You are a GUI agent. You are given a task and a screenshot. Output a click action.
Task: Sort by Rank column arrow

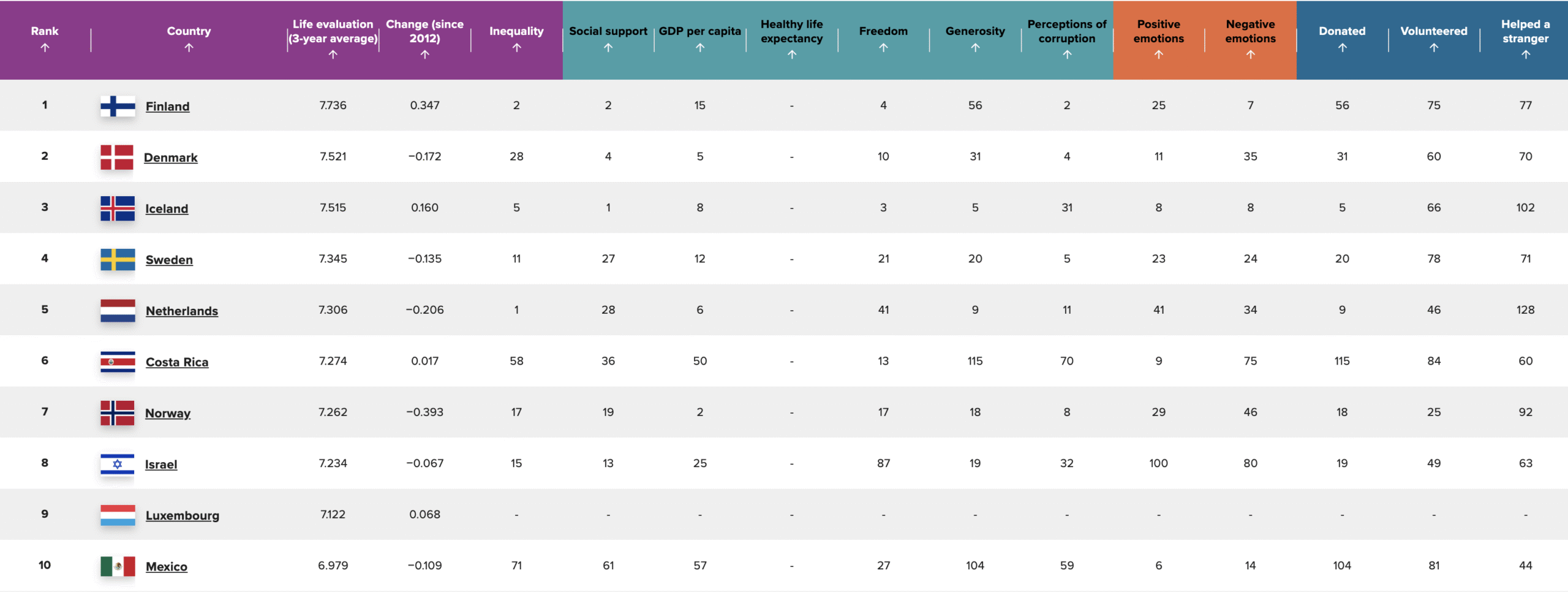pyautogui.click(x=45, y=47)
